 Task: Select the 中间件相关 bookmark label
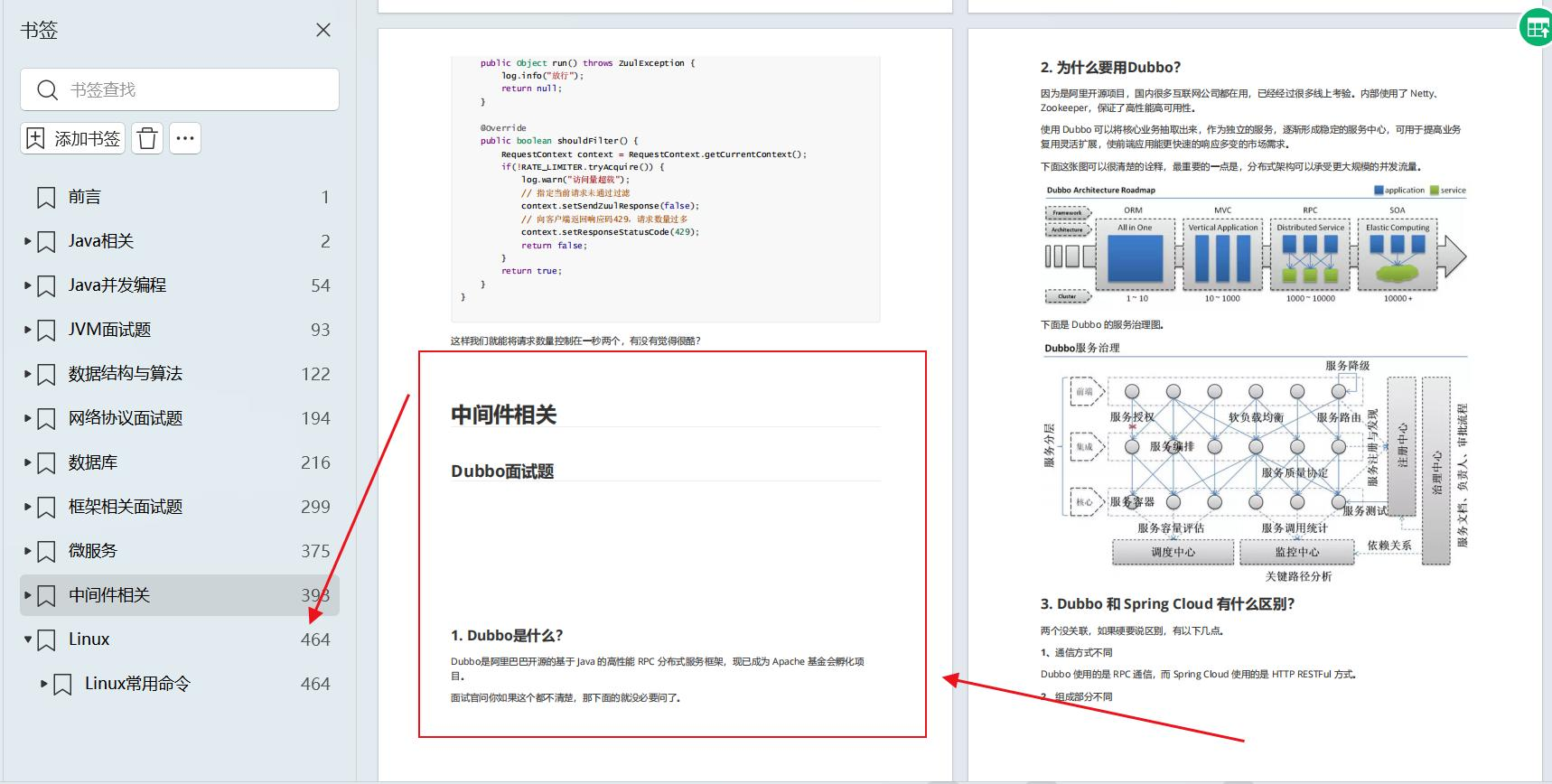(109, 595)
